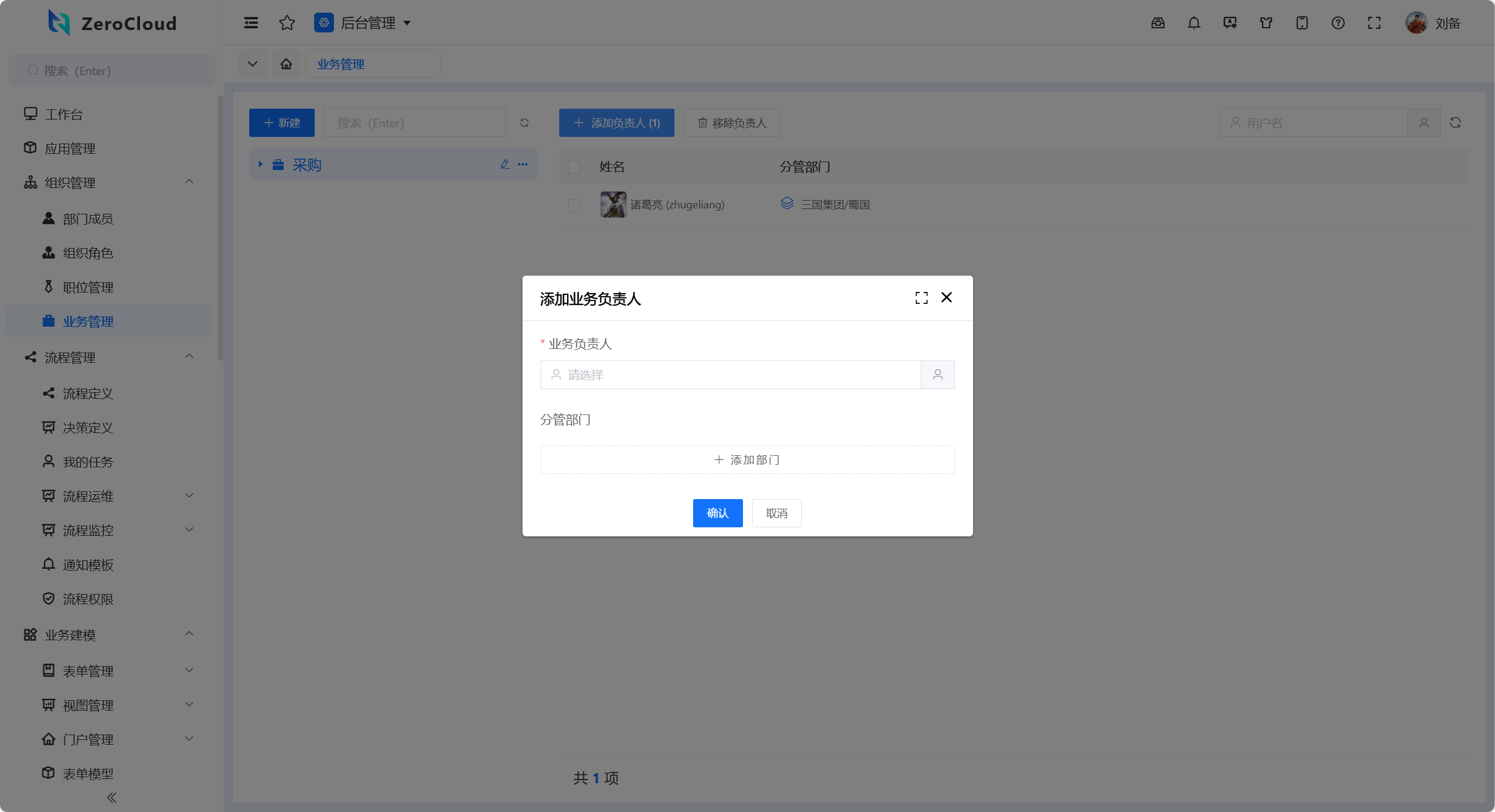This screenshot has width=1495, height=812.
Task: Check the 诸葛亮 row checkbox
Action: coord(574,205)
